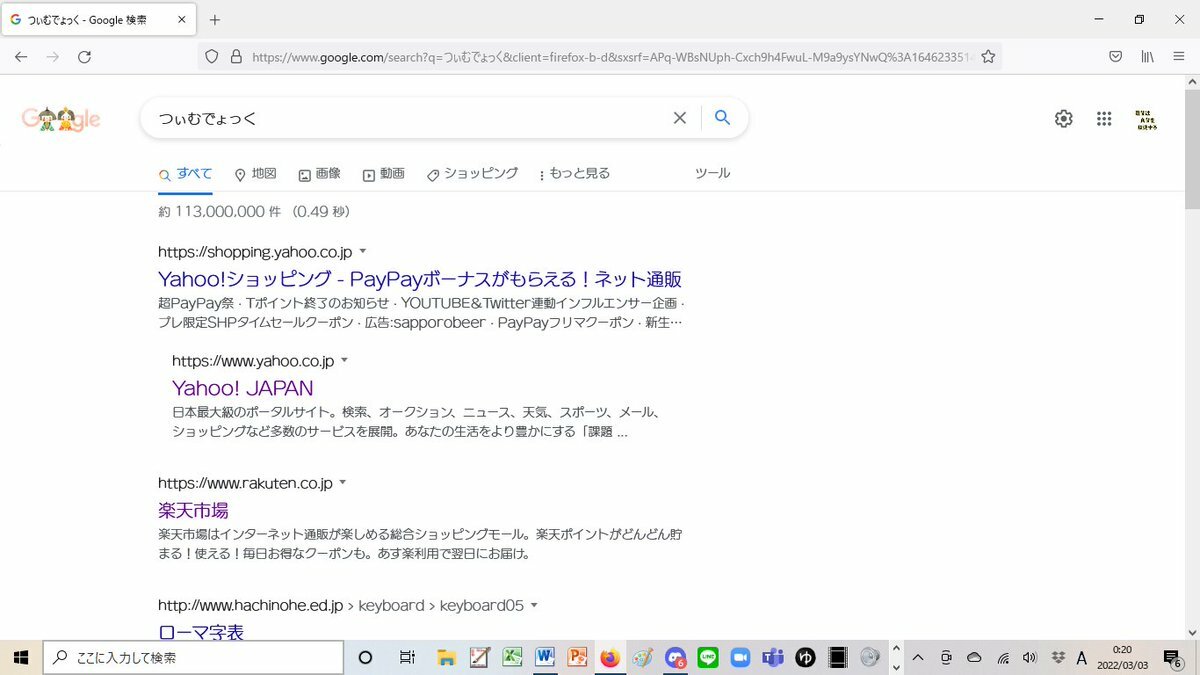Viewport: 1200px width, 675px height.
Task: Click the Google search text field
Action: pyautogui.click(x=410, y=118)
